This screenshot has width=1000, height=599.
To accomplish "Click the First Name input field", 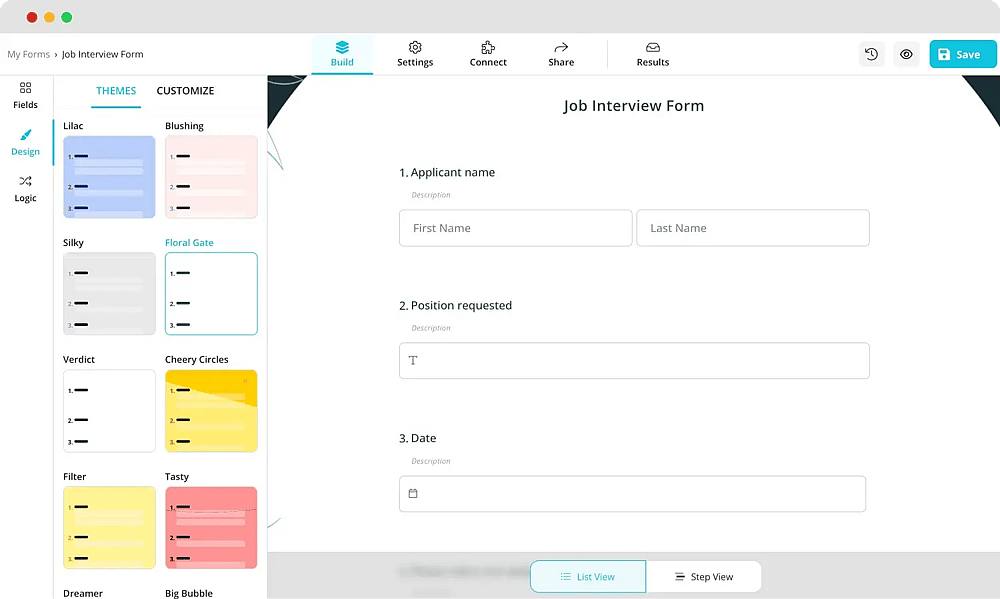I will pyautogui.click(x=515, y=228).
